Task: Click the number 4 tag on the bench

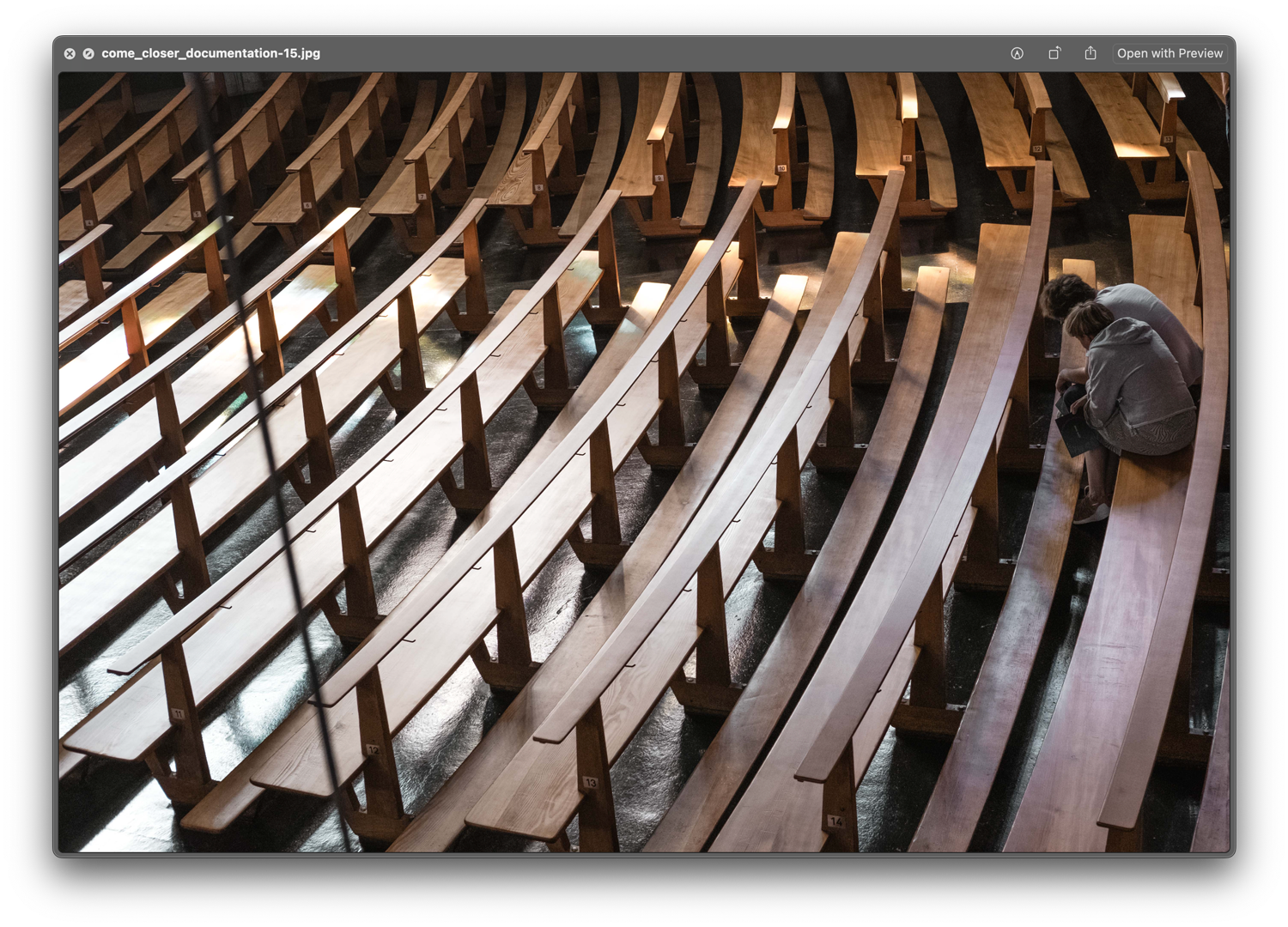Action: pos(89,224)
